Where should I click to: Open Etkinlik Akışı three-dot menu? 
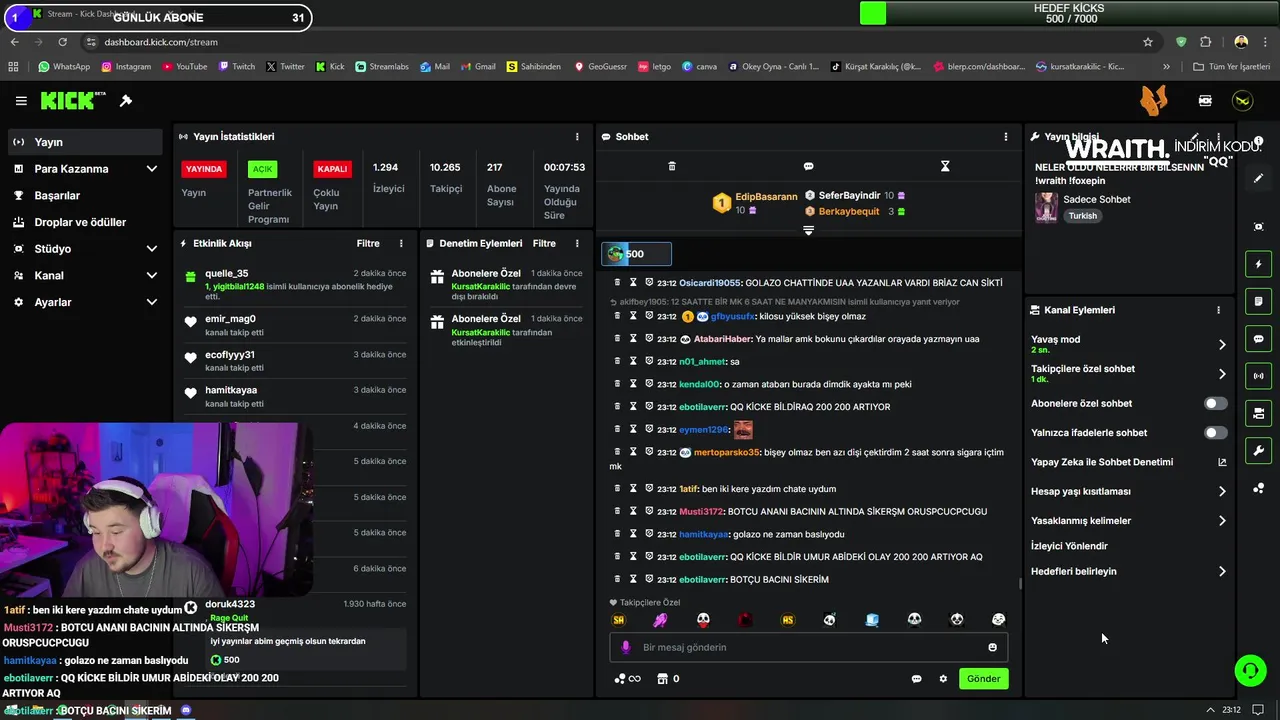coord(401,243)
